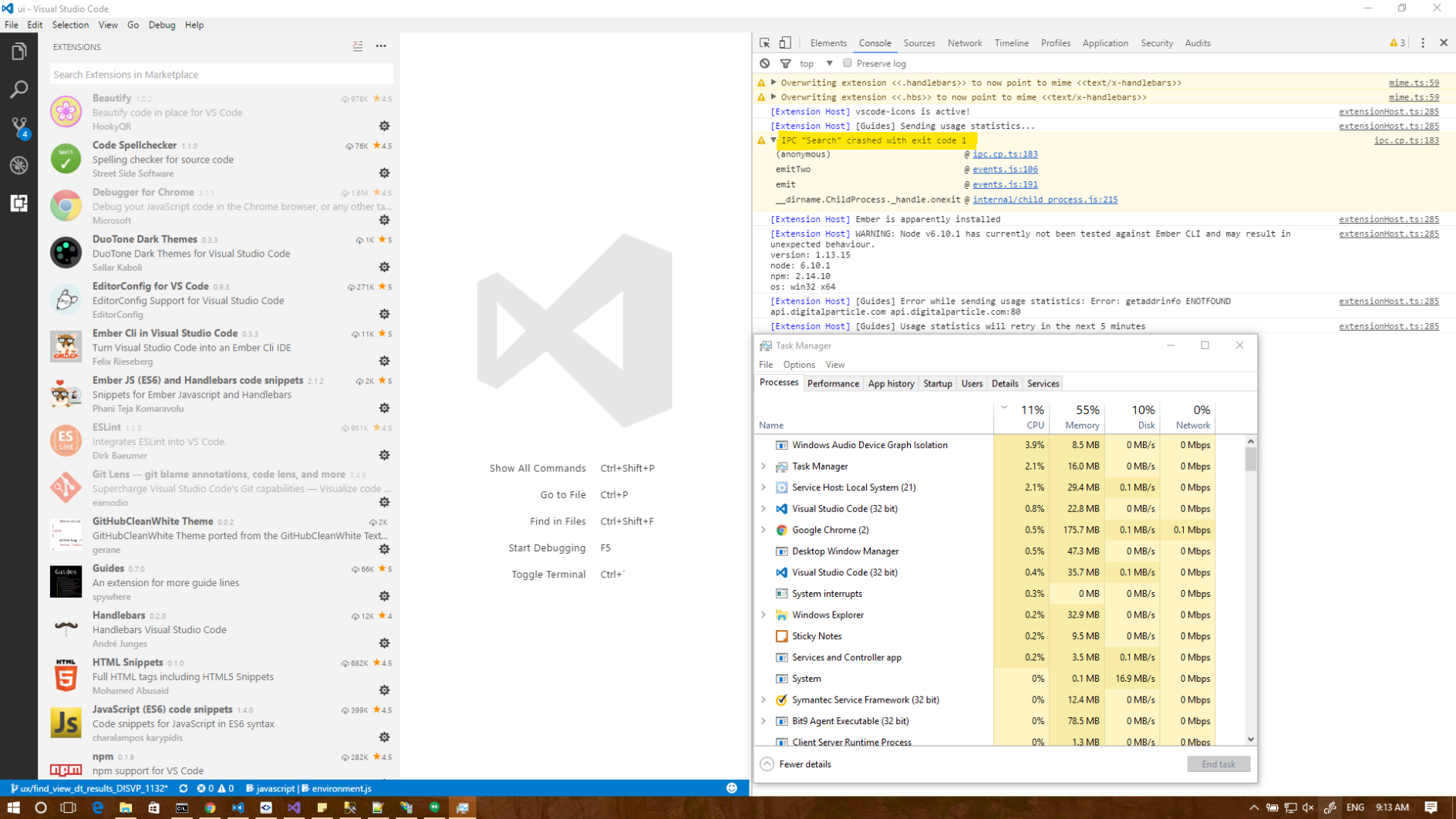
Task: Switch to the DevTools Elements tab
Action: (x=828, y=43)
